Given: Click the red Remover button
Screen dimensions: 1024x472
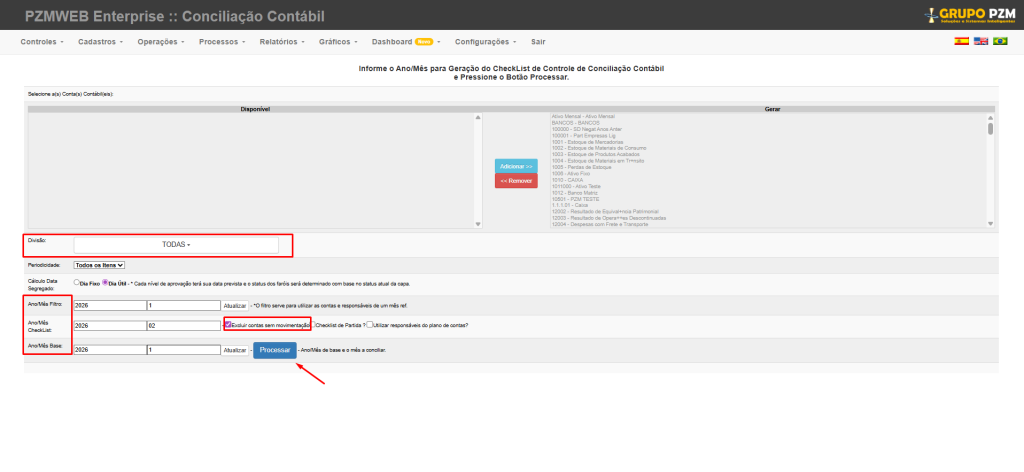Looking at the screenshot, I should 515,181.
